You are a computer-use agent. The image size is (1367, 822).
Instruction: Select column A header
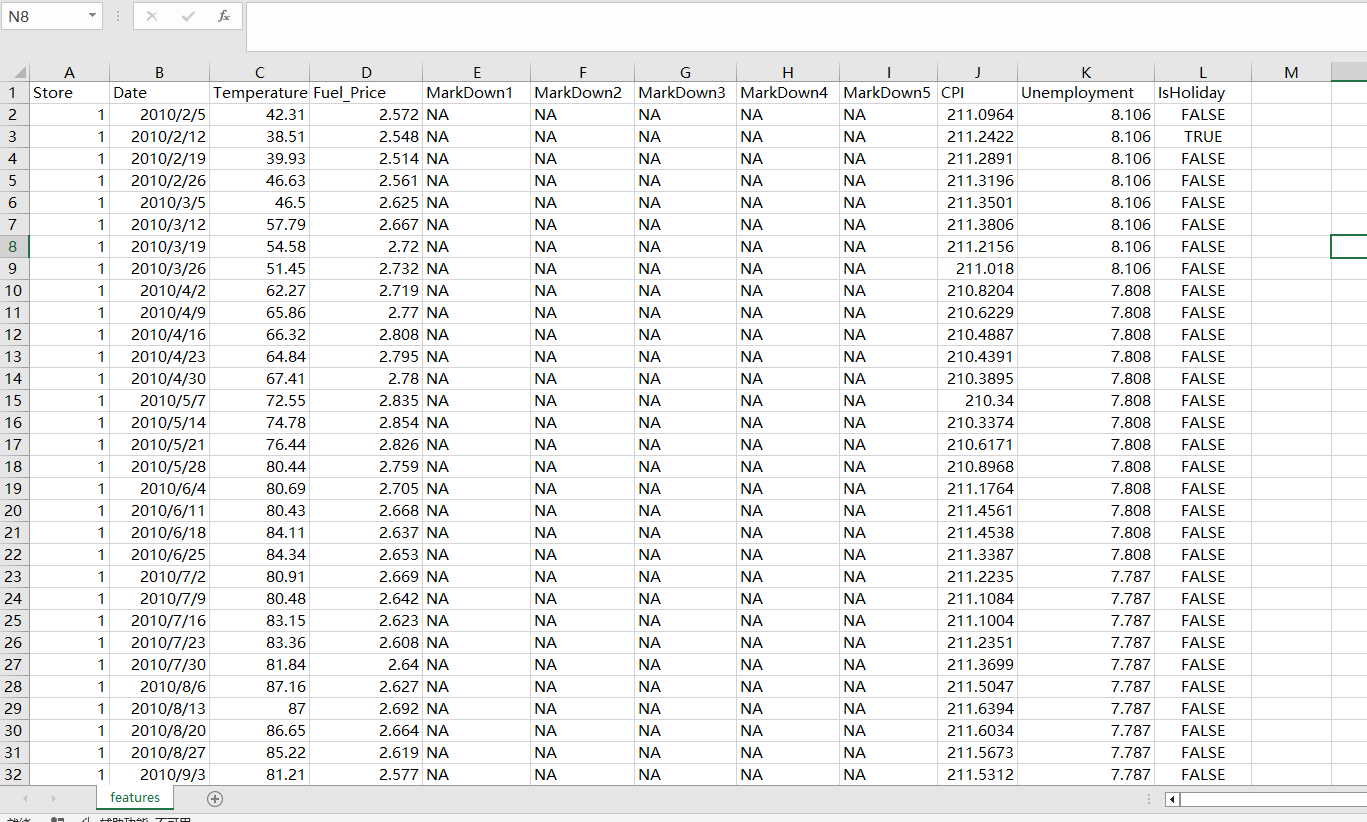click(69, 72)
